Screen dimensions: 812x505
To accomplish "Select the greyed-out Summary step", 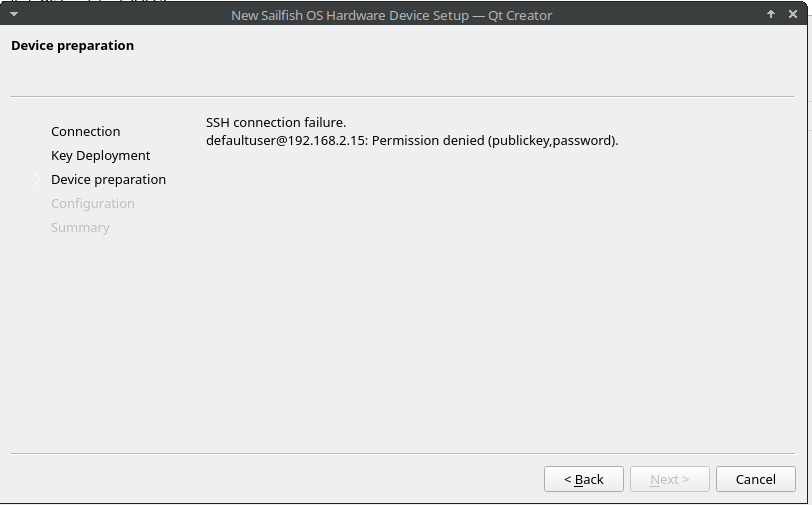I will pos(80,227).
